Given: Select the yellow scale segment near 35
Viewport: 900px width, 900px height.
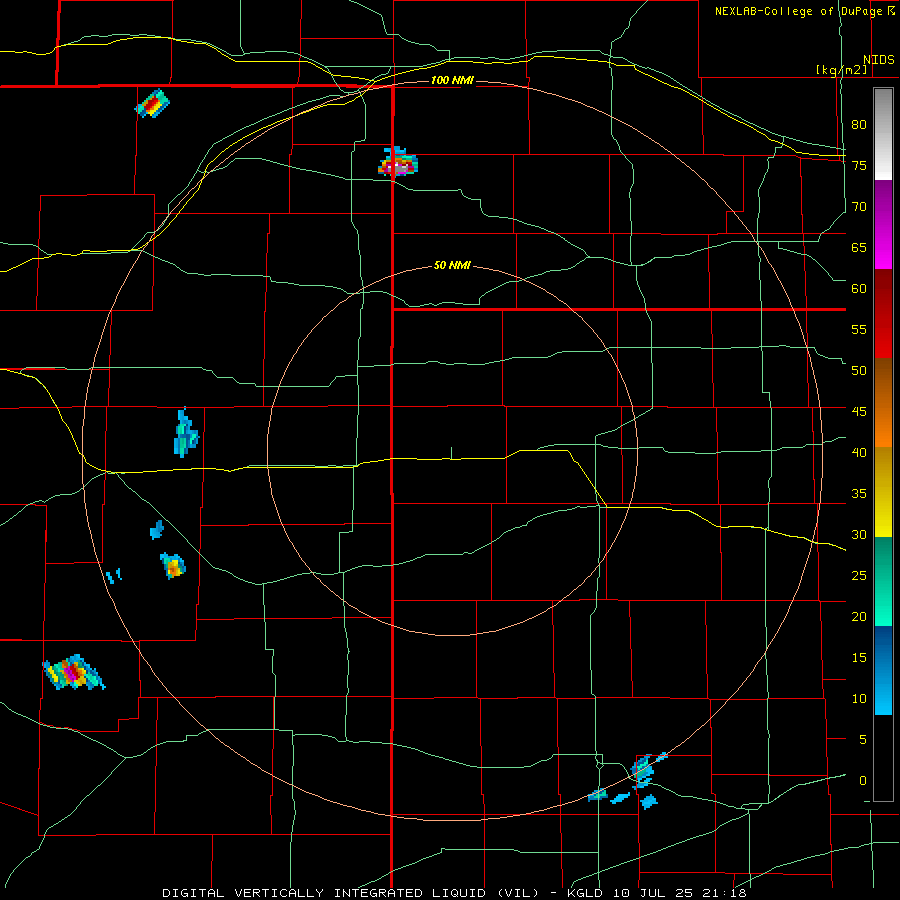Looking at the screenshot, I should [883, 492].
